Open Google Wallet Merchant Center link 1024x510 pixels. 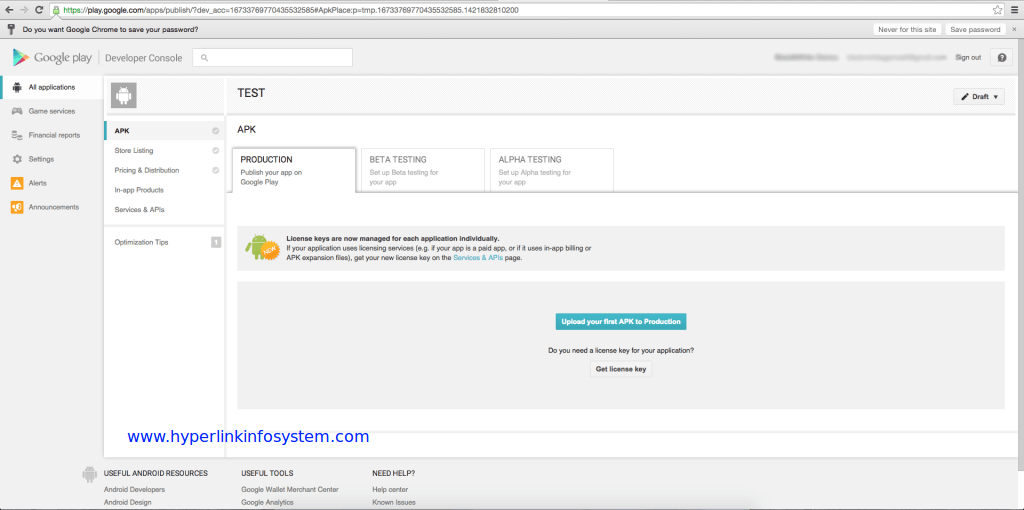point(289,489)
